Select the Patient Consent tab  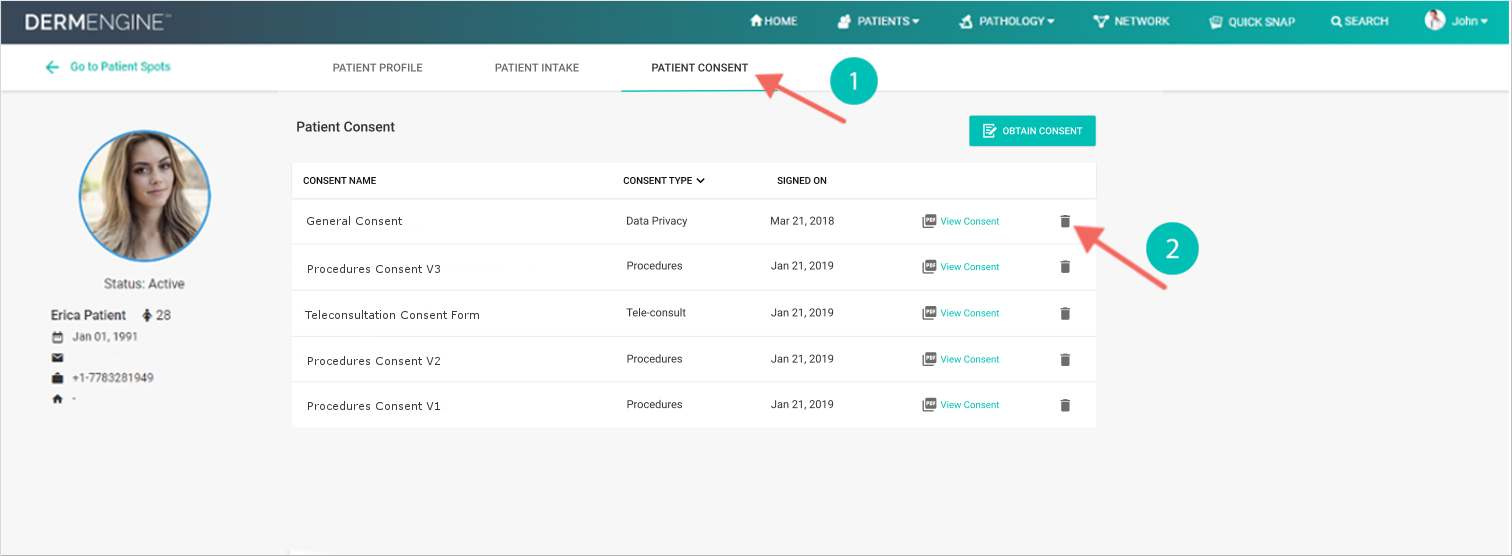click(699, 68)
